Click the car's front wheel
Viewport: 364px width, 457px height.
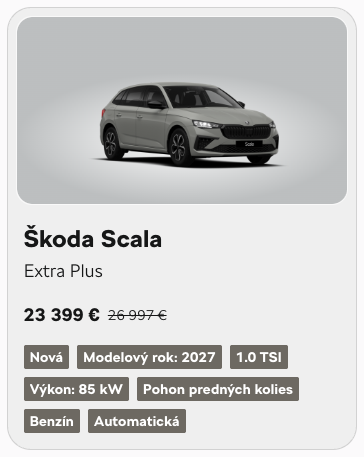pyautogui.click(x=180, y=147)
